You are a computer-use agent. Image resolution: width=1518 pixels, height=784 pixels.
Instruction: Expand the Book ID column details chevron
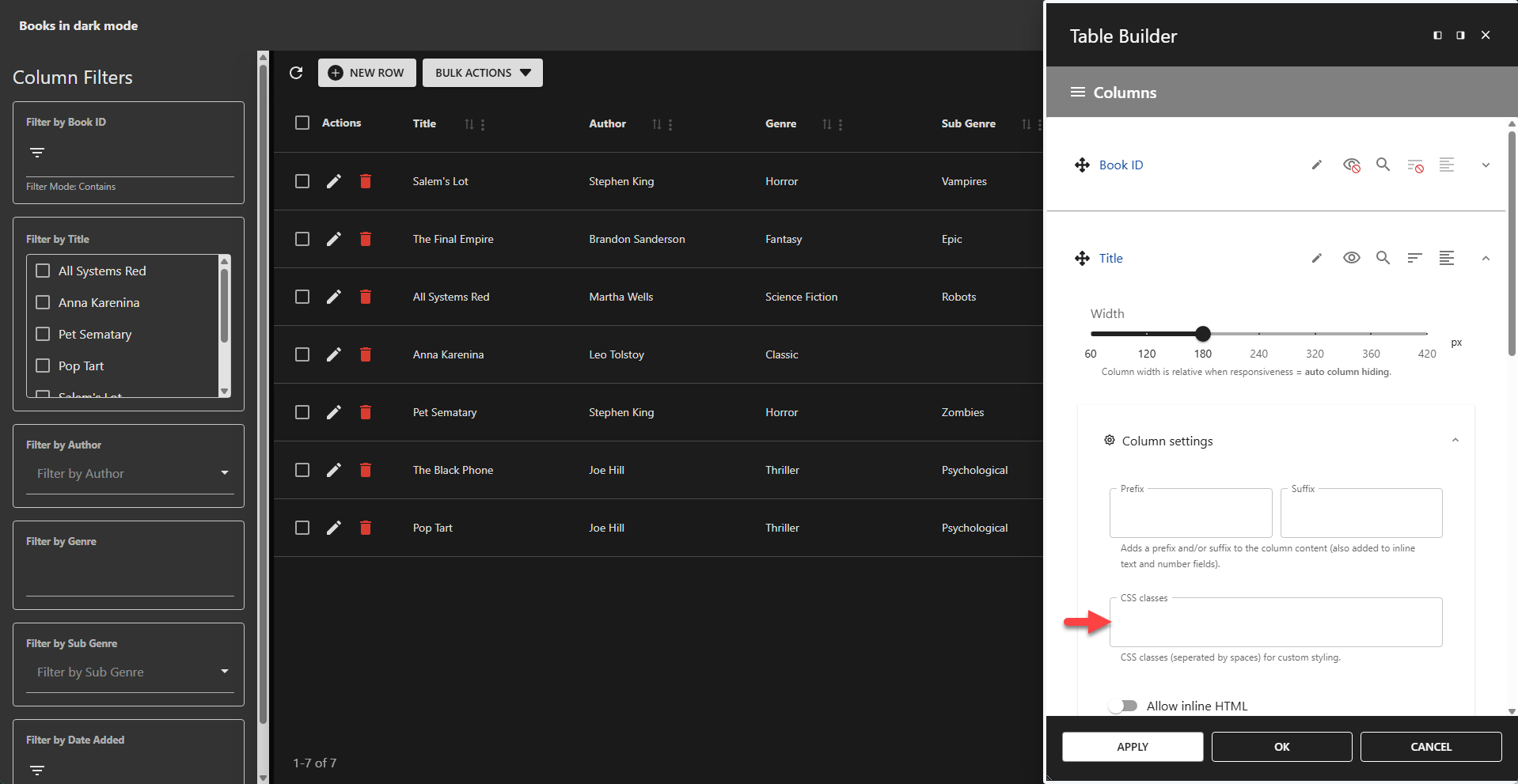[1486, 165]
